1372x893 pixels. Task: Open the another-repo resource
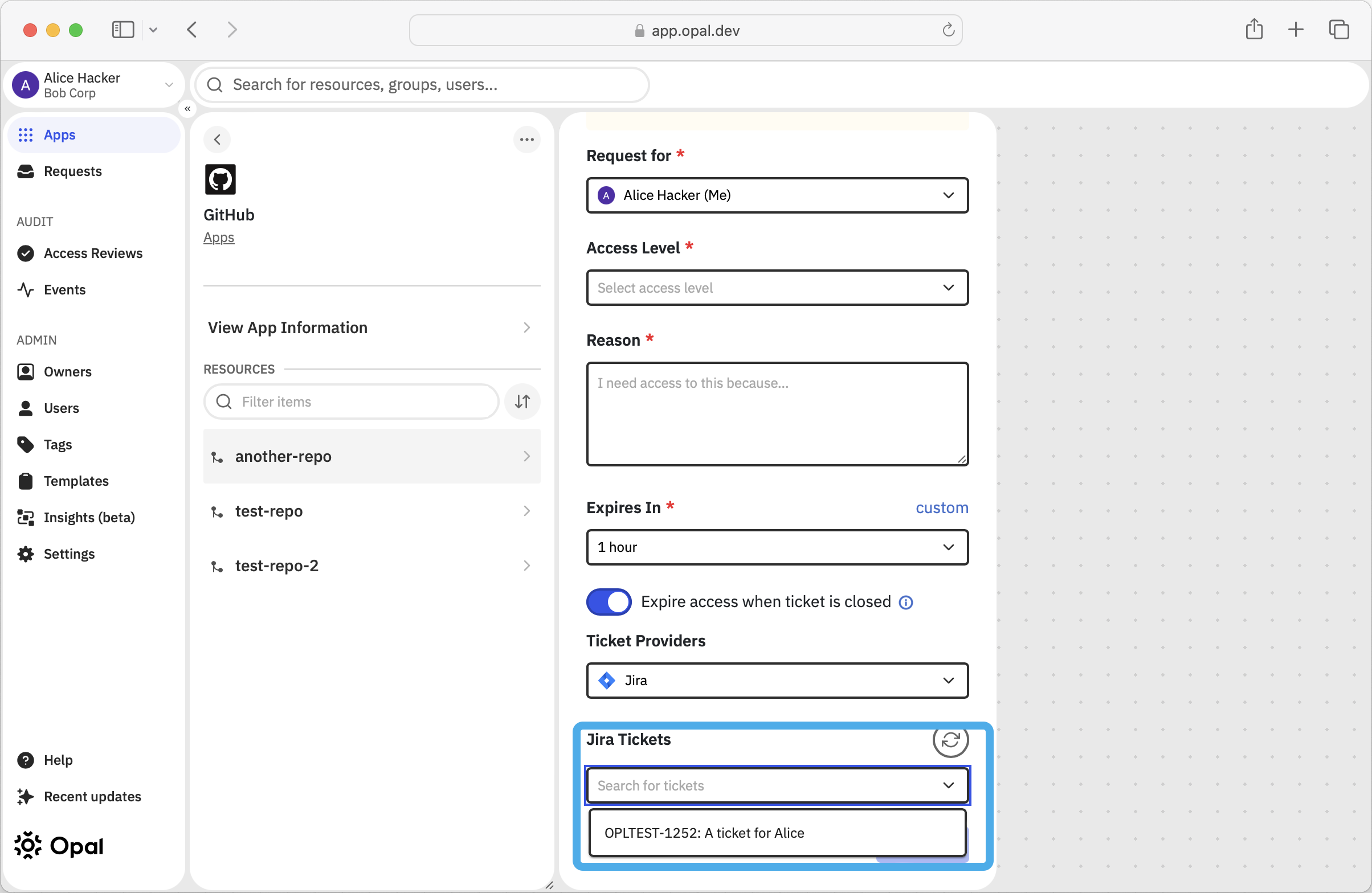pyautogui.click(x=371, y=456)
